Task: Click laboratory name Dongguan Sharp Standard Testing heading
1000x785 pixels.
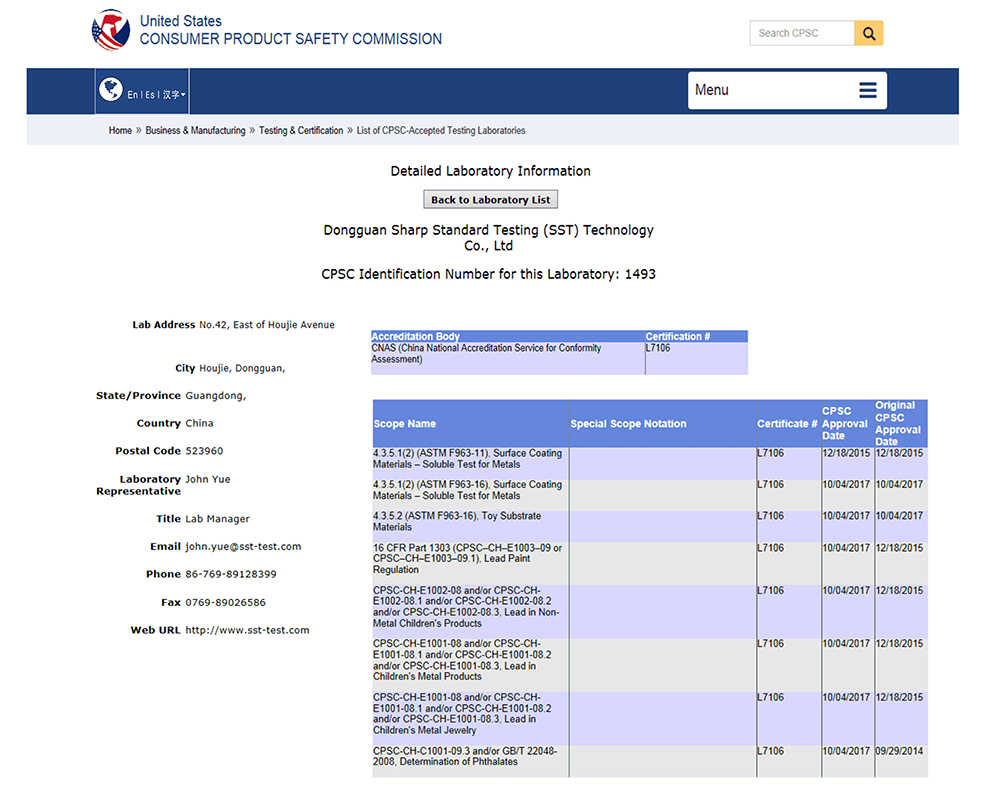Action: point(489,238)
